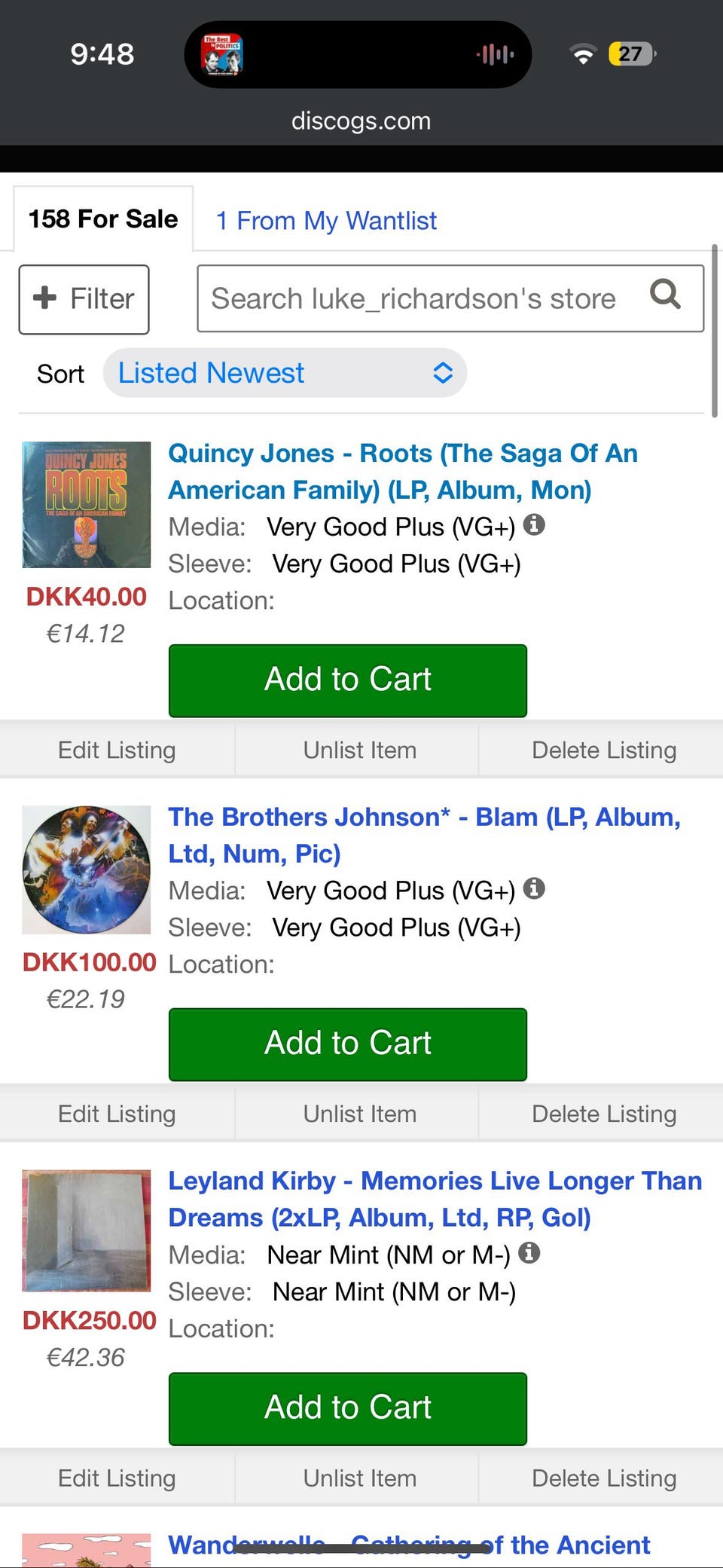Click the search magnifier icon

point(665,295)
